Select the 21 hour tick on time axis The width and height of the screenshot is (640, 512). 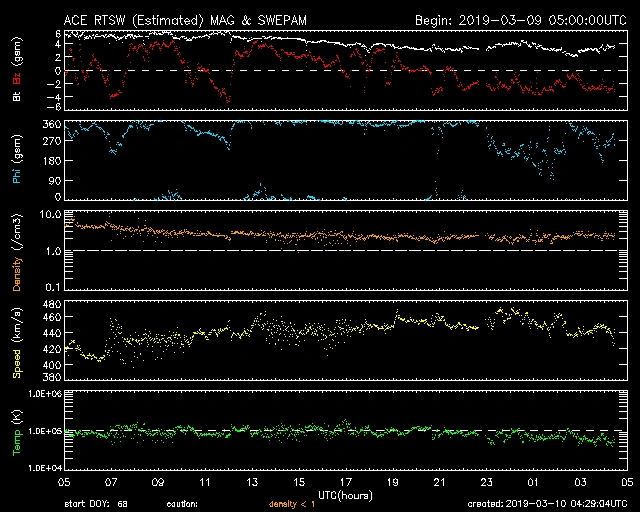[x=439, y=482]
